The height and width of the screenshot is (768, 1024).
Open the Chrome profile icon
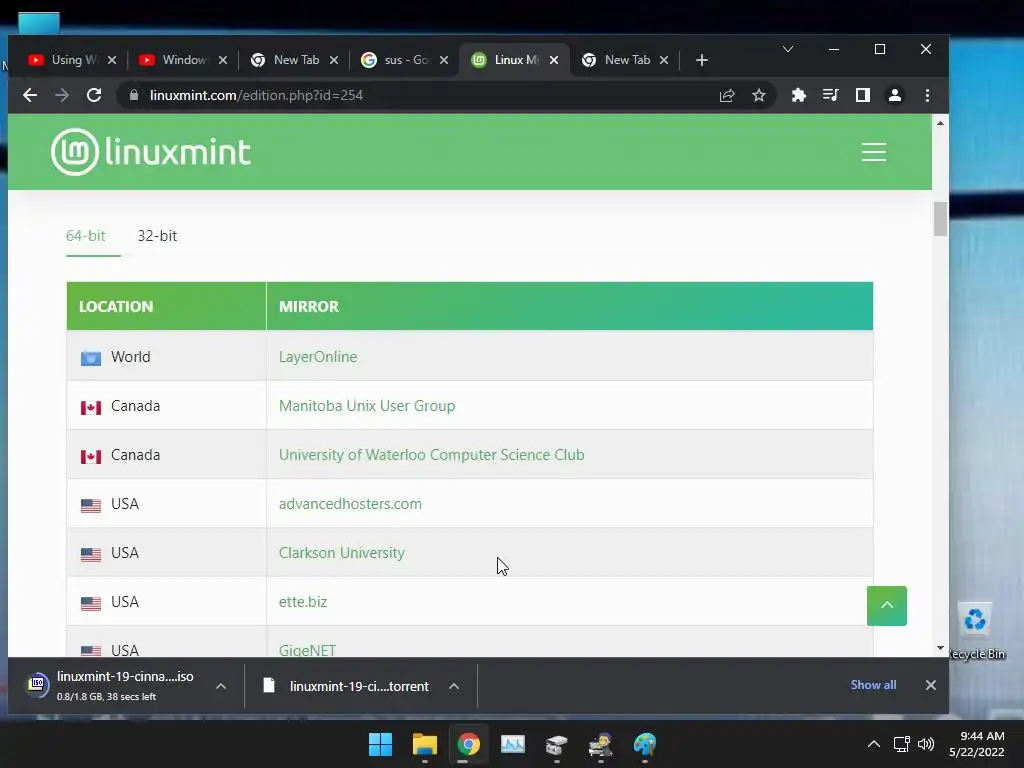[895, 95]
